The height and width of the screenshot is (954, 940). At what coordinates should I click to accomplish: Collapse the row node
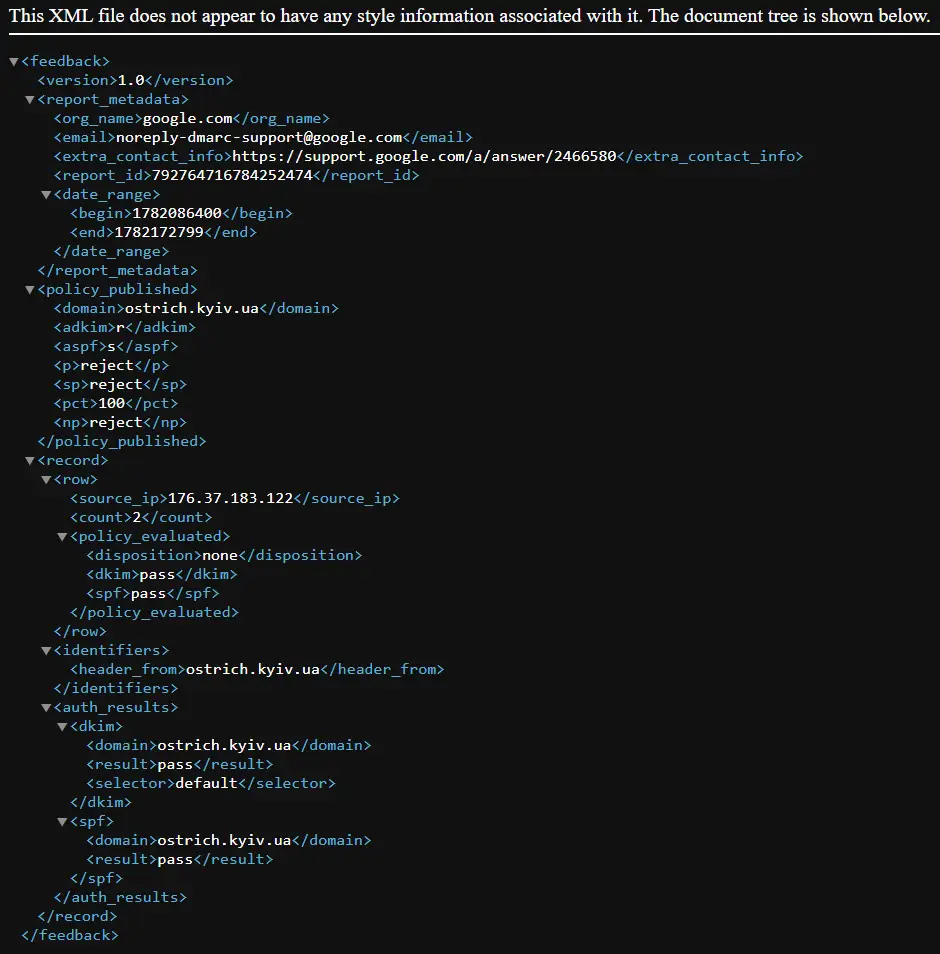click(x=46, y=480)
